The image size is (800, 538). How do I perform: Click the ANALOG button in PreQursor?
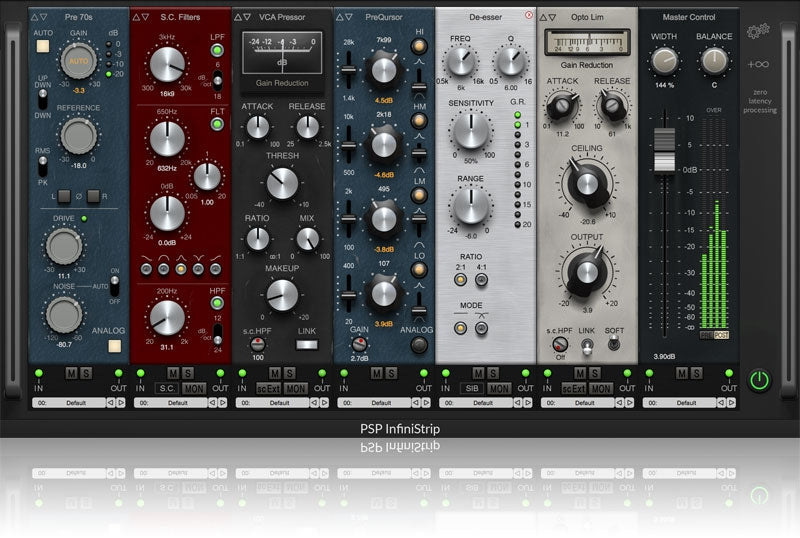tap(419, 345)
